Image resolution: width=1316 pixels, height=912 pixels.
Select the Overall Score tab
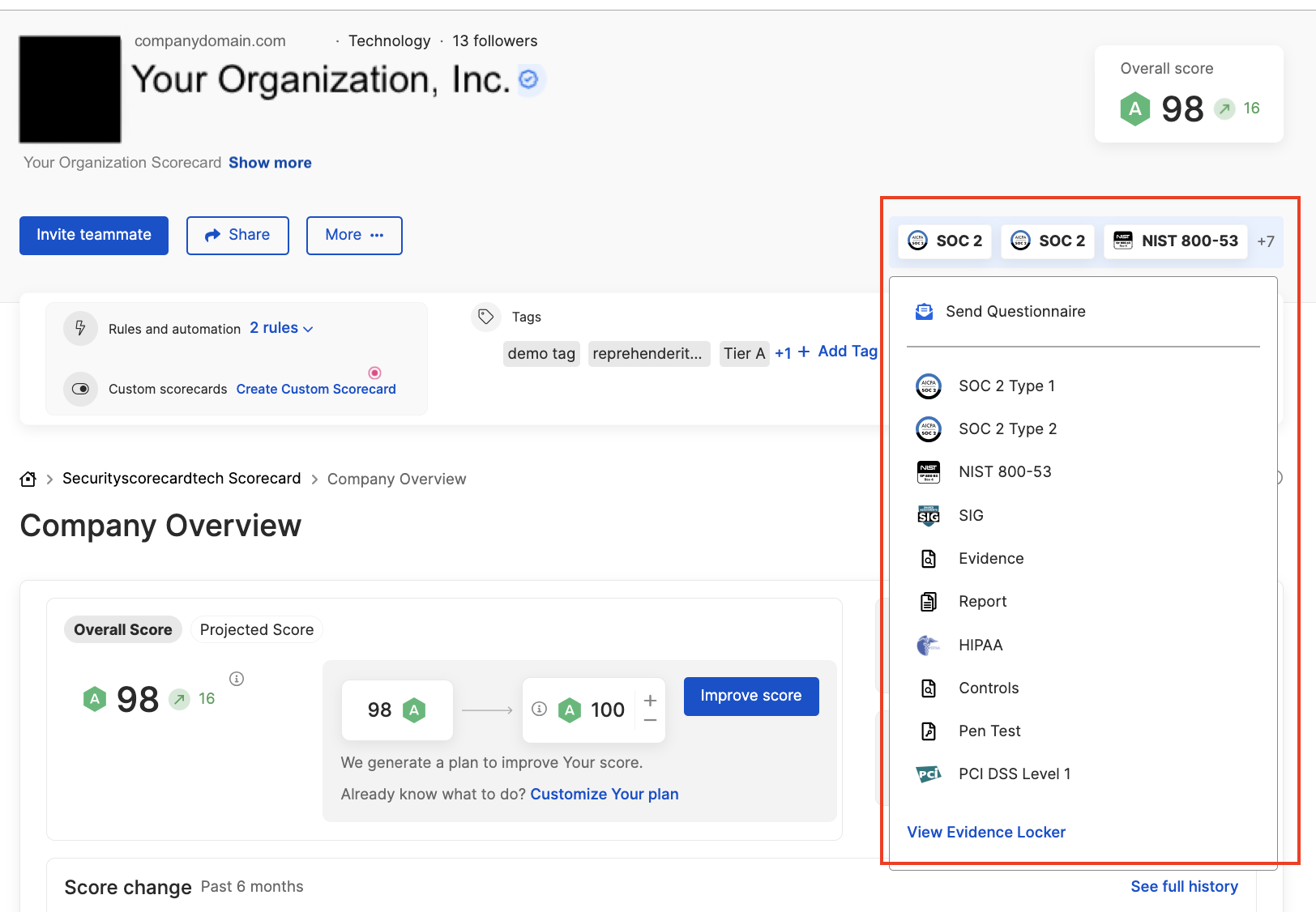pos(123,630)
